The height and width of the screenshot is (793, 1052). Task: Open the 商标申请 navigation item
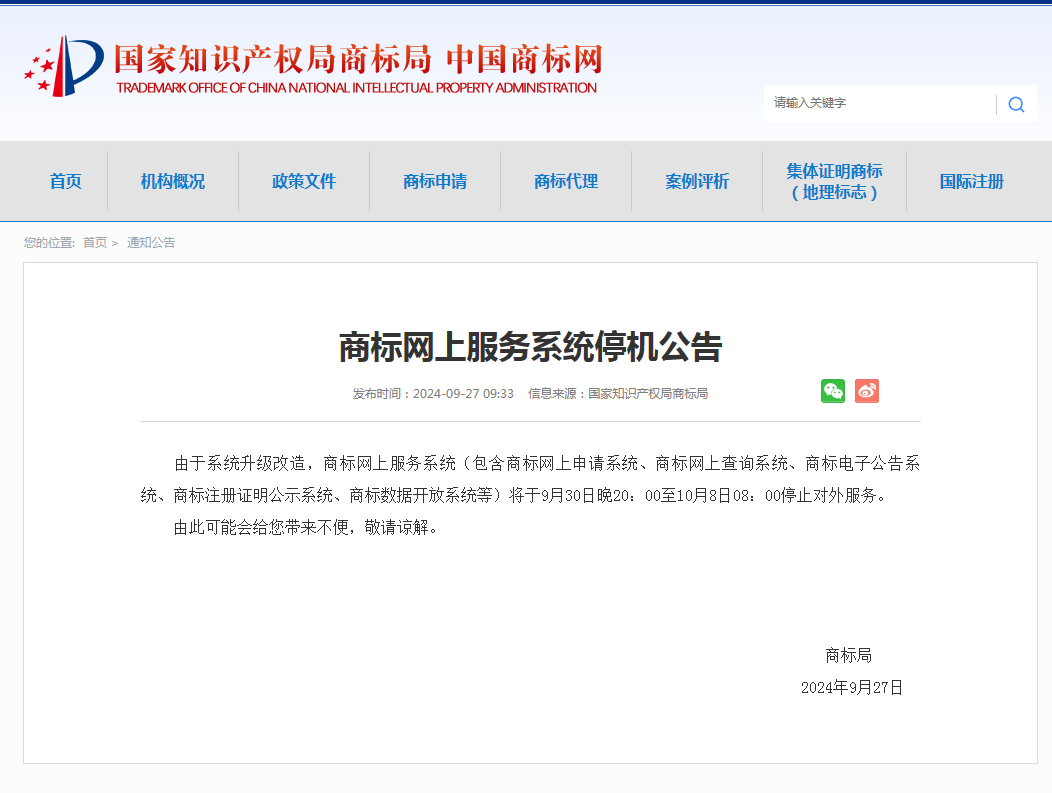point(435,181)
